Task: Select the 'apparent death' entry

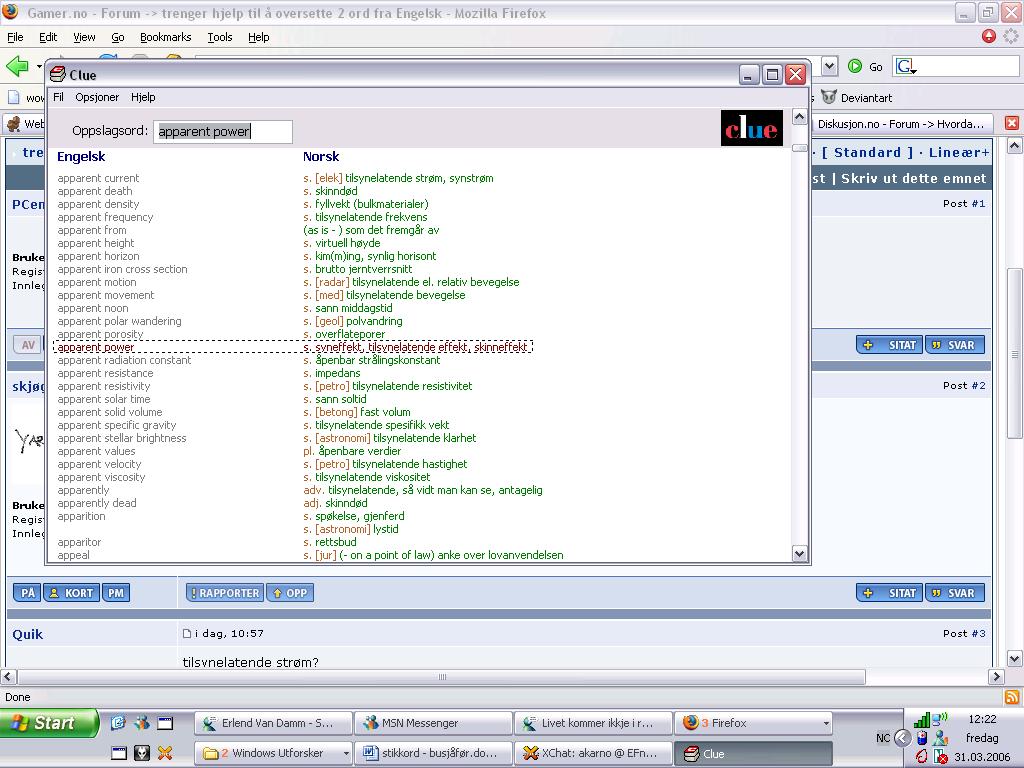Action: pos(95,191)
